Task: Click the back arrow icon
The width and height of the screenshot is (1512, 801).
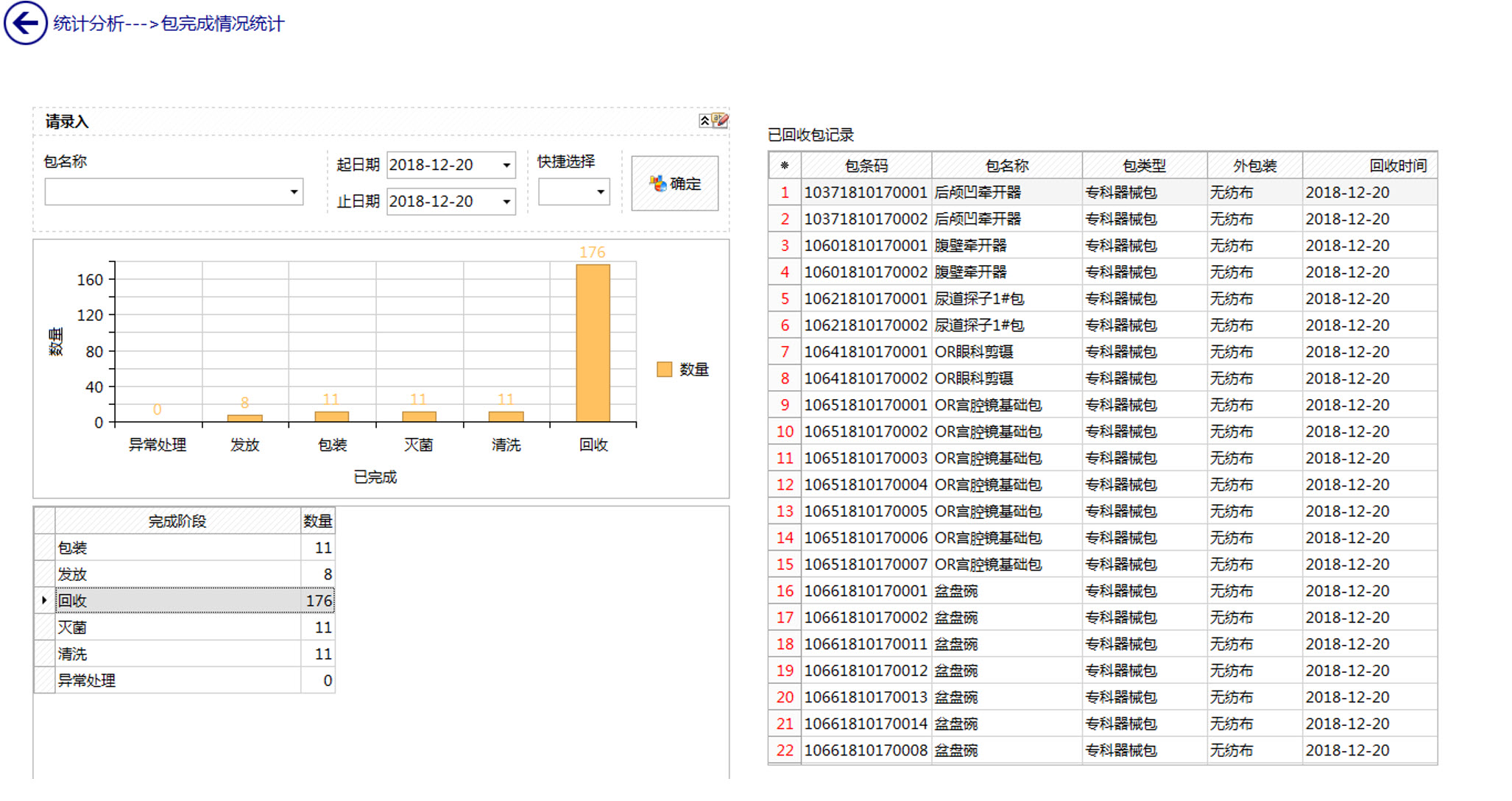Action: click(x=26, y=24)
